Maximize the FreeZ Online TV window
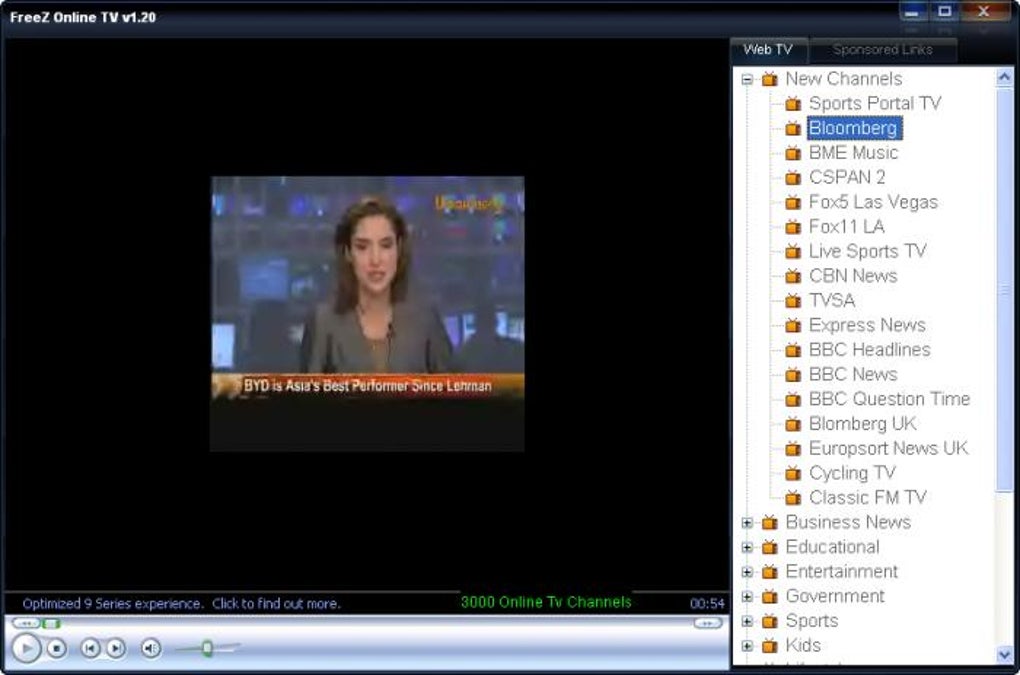 [945, 12]
